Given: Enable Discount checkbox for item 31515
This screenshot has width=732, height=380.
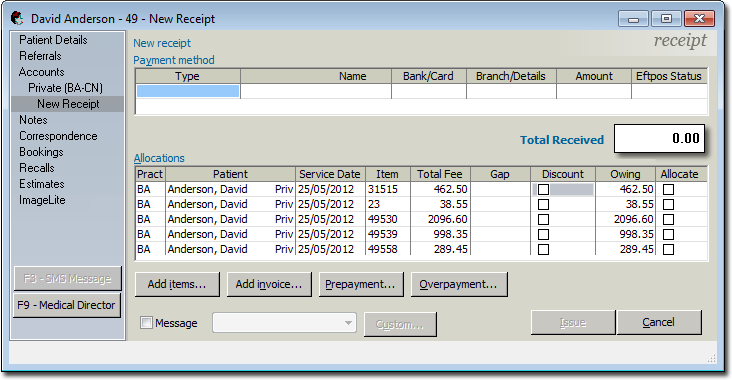Looking at the screenshot, I should [x=543, y=190].
